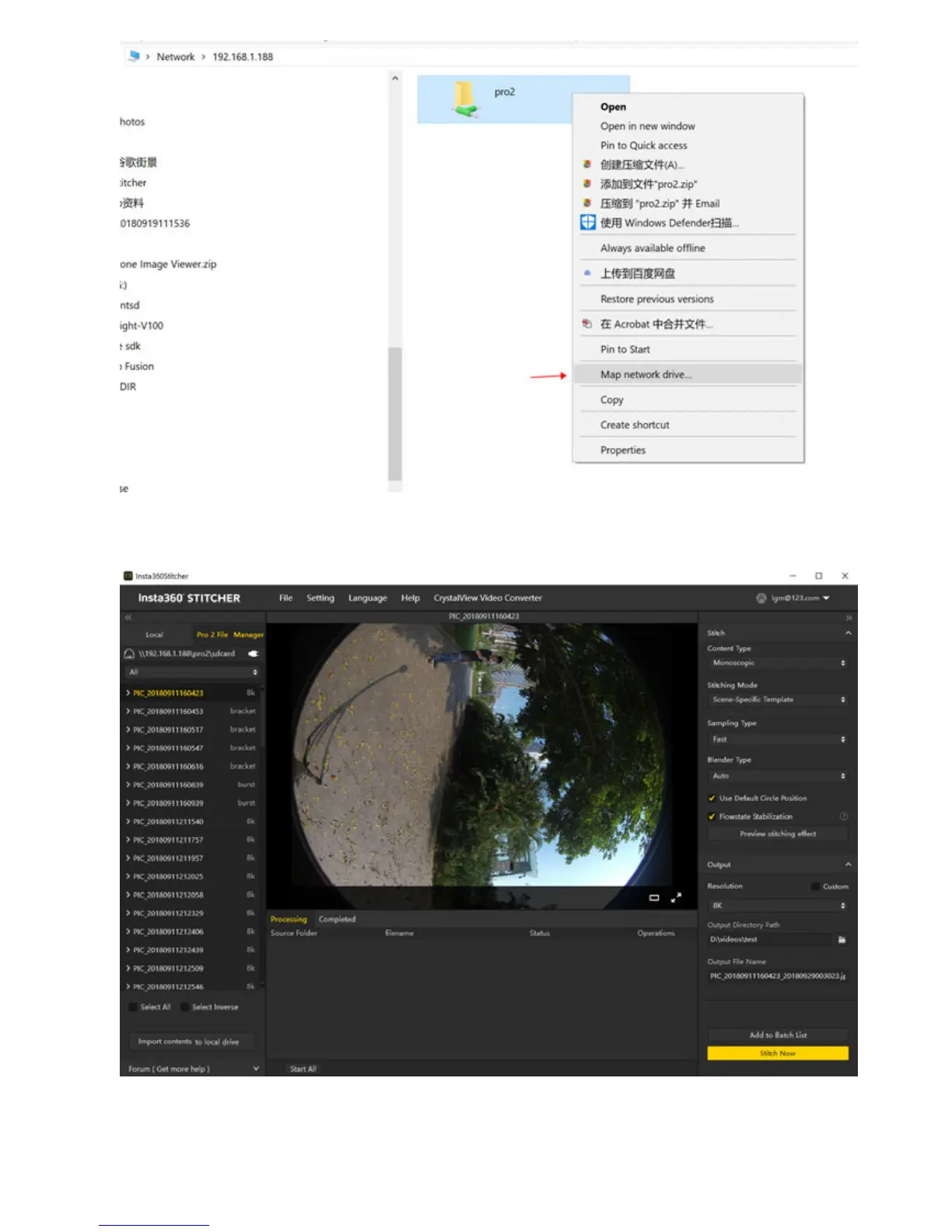The height and width of the screenshot is (1232, 952).
Task: Select PIC_20180911212509 file entry
Action: tap(191, 969)
